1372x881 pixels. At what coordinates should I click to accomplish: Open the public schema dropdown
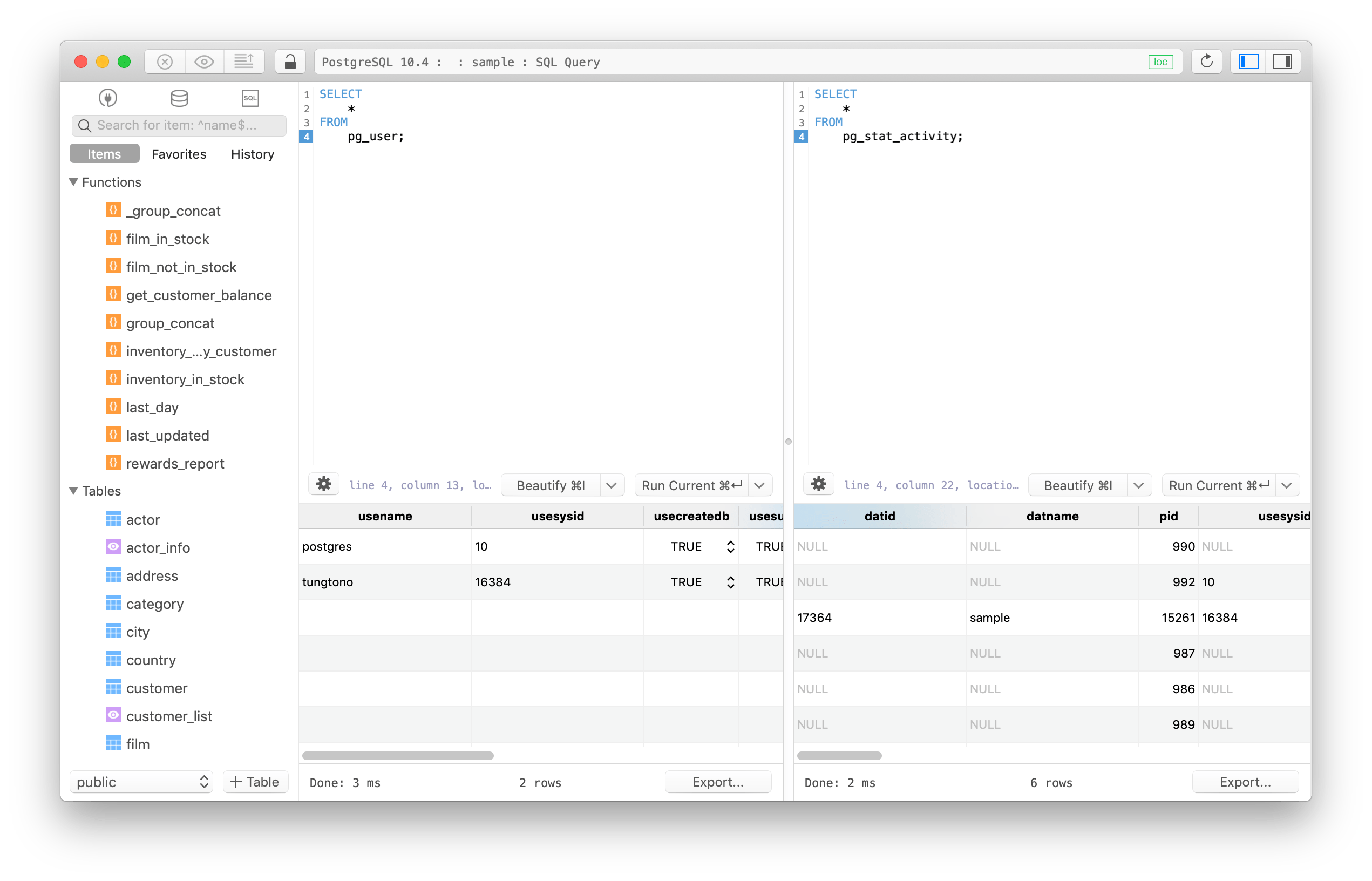point(141,782)
